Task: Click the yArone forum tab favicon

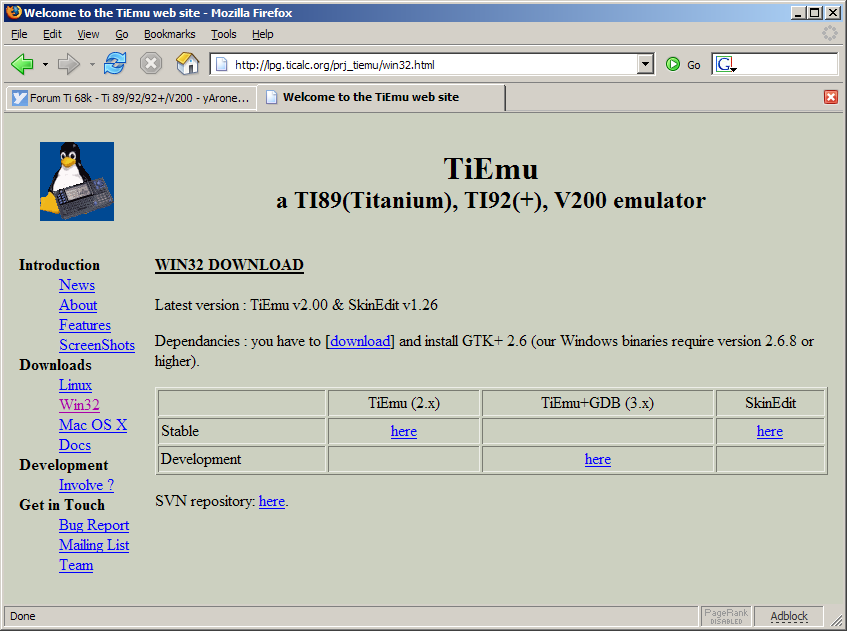Action: coord(19,98)
